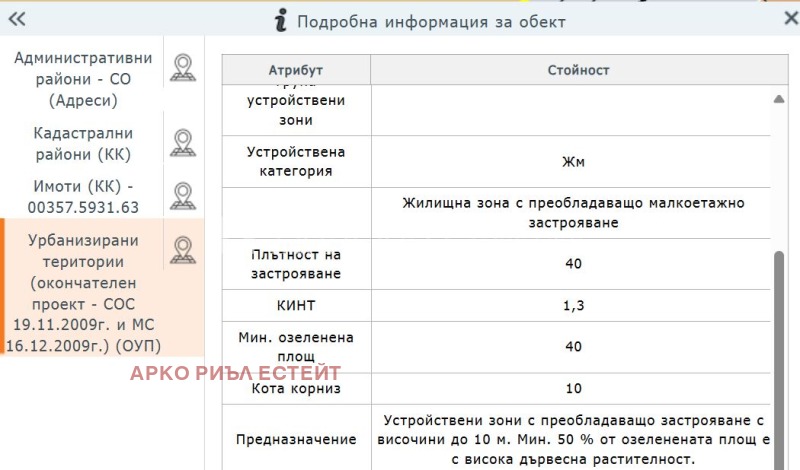The image size is (800, 470).
Task: Click the Стойност column header
Action: click(578, 71)
